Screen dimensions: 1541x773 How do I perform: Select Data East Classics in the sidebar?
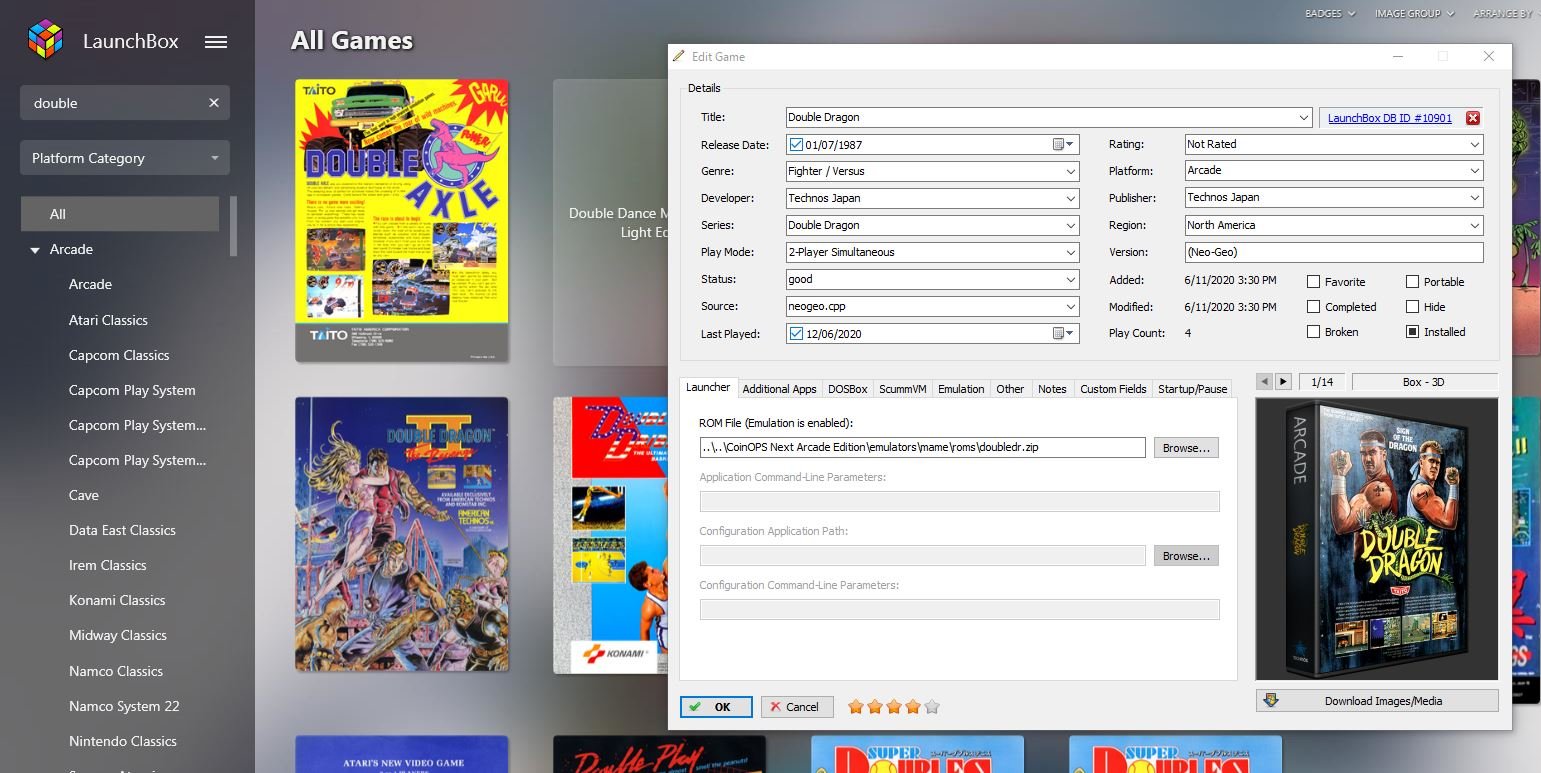point(122,530)
